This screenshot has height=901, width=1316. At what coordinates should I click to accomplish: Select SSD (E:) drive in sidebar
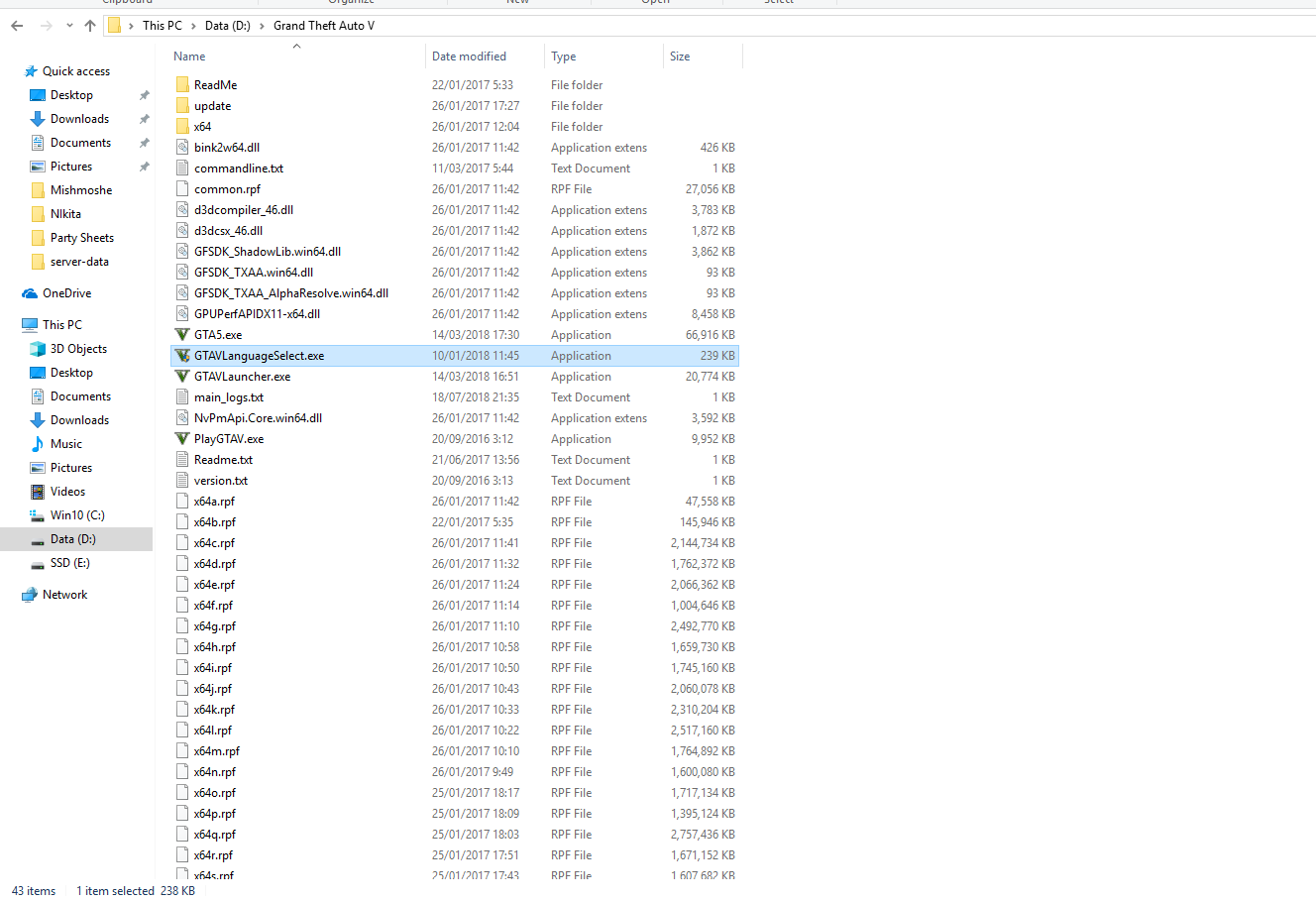coord(69,563)
